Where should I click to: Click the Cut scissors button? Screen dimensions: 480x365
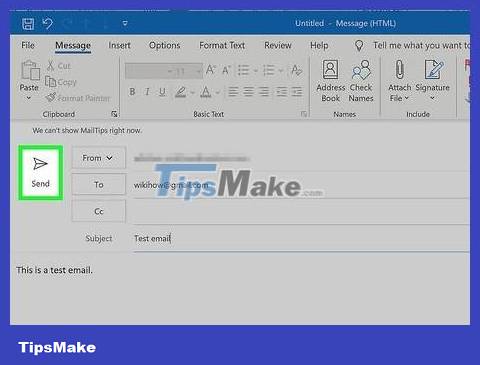[58, 66]
